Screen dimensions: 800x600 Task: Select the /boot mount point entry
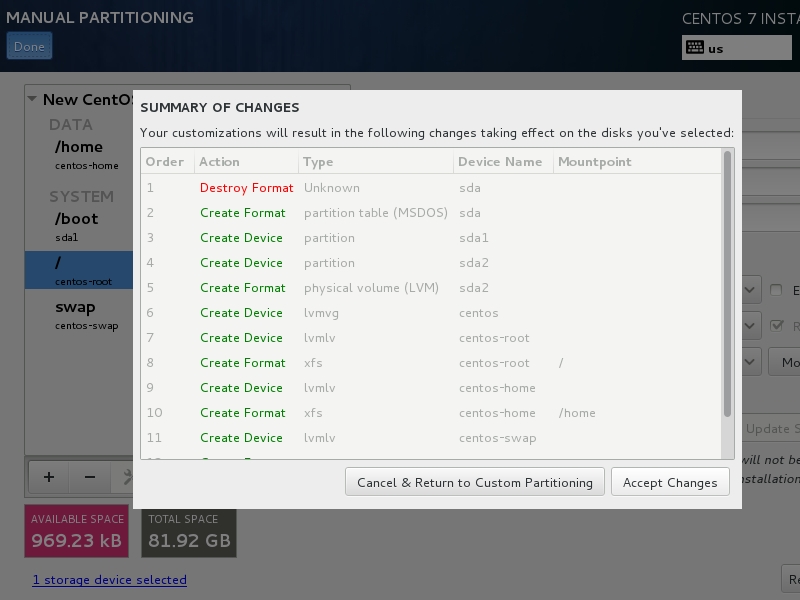point(79,227)
